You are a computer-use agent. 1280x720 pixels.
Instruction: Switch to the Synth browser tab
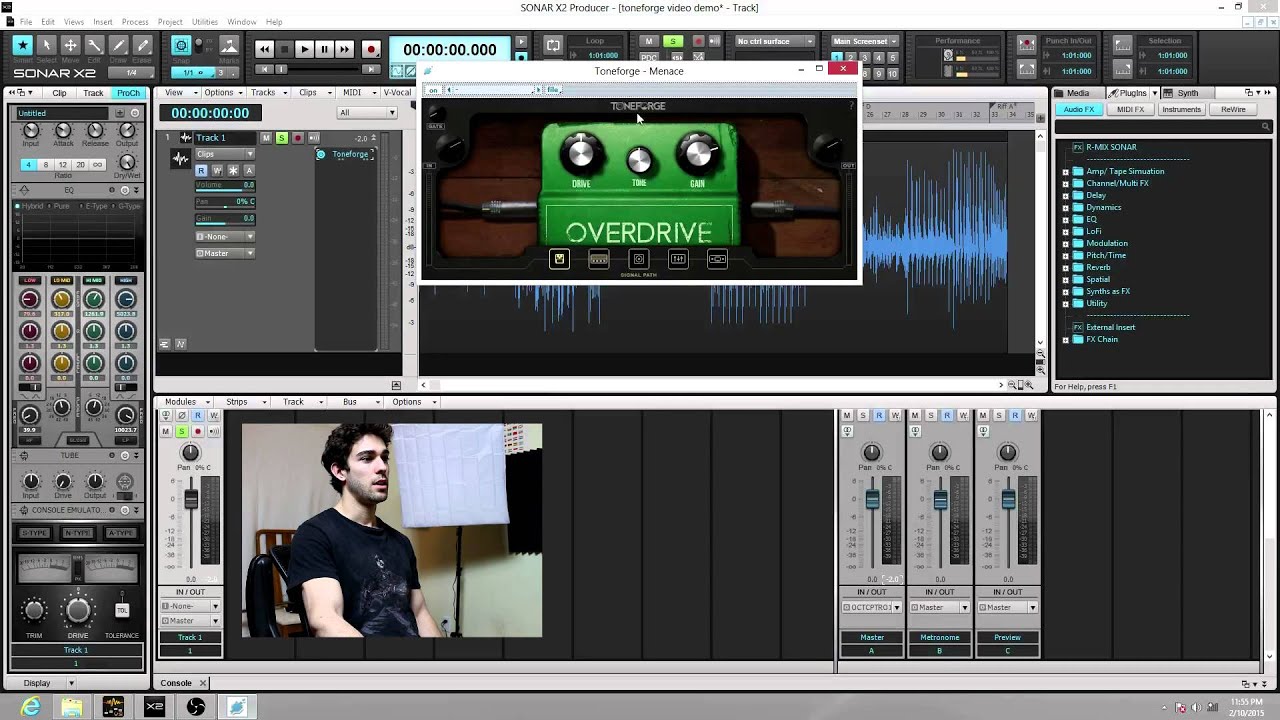tap(1187, 93)
